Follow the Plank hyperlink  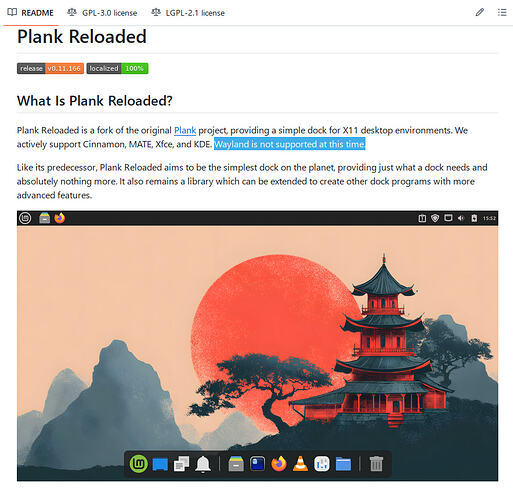(185, 130)
